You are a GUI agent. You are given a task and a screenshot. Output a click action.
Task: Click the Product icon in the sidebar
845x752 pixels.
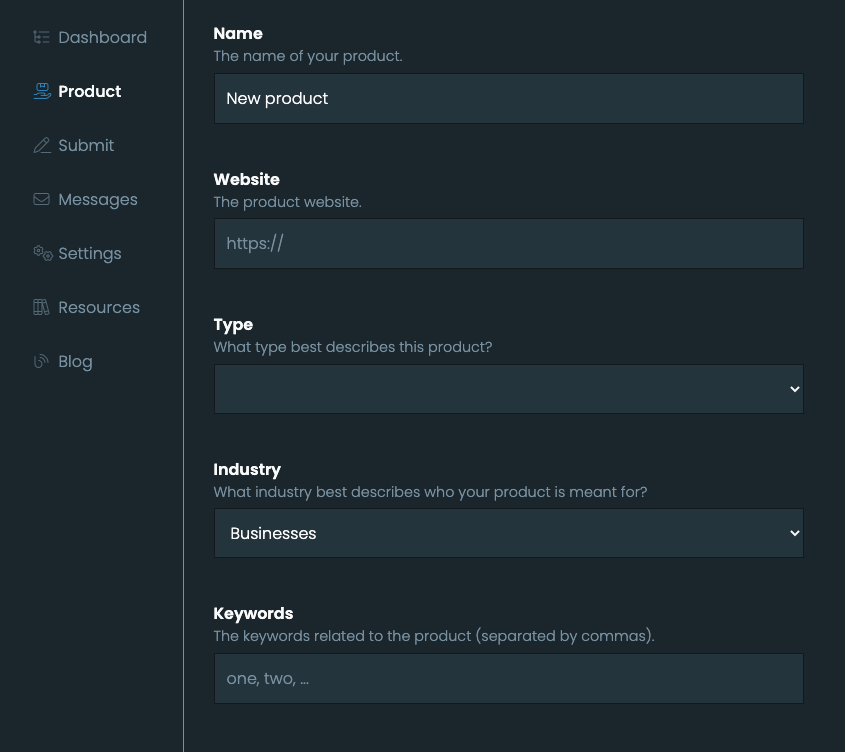[x=41, y=92]
